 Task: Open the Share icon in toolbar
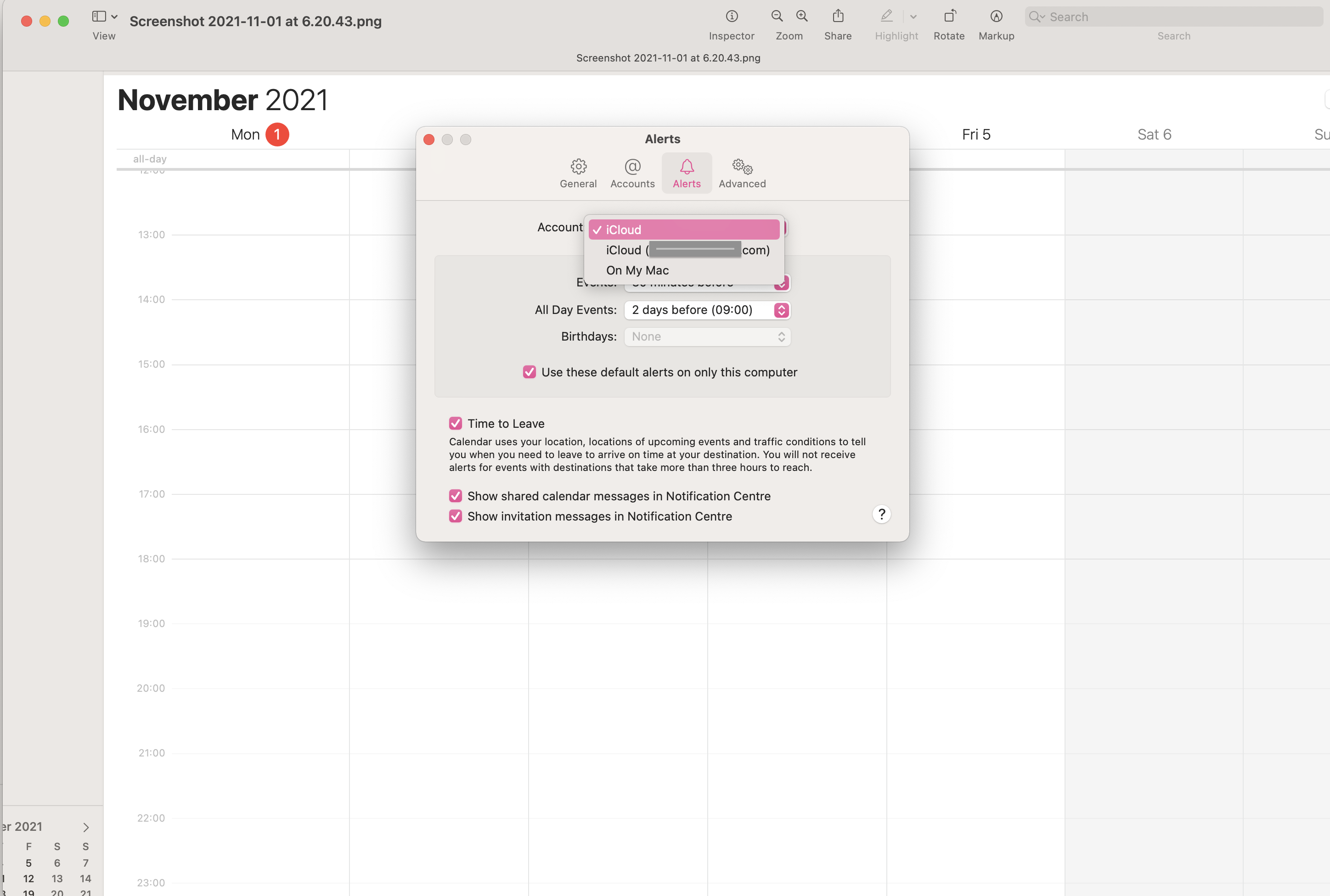pyautogui.click(x=838, y=17)
